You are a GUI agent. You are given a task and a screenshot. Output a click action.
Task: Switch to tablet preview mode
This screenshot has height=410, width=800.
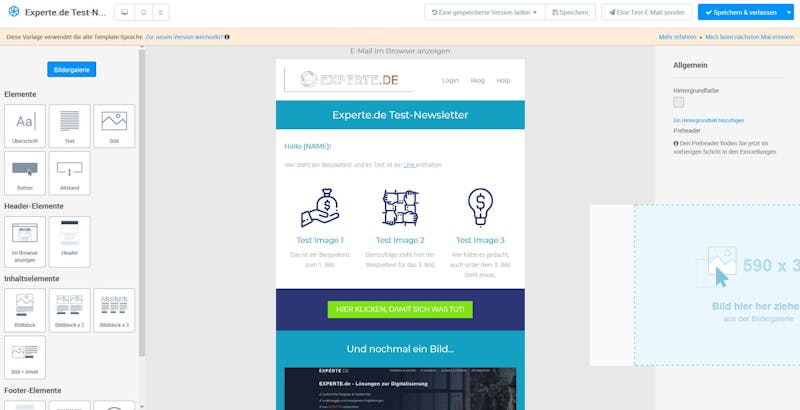(x=143, y=12)
